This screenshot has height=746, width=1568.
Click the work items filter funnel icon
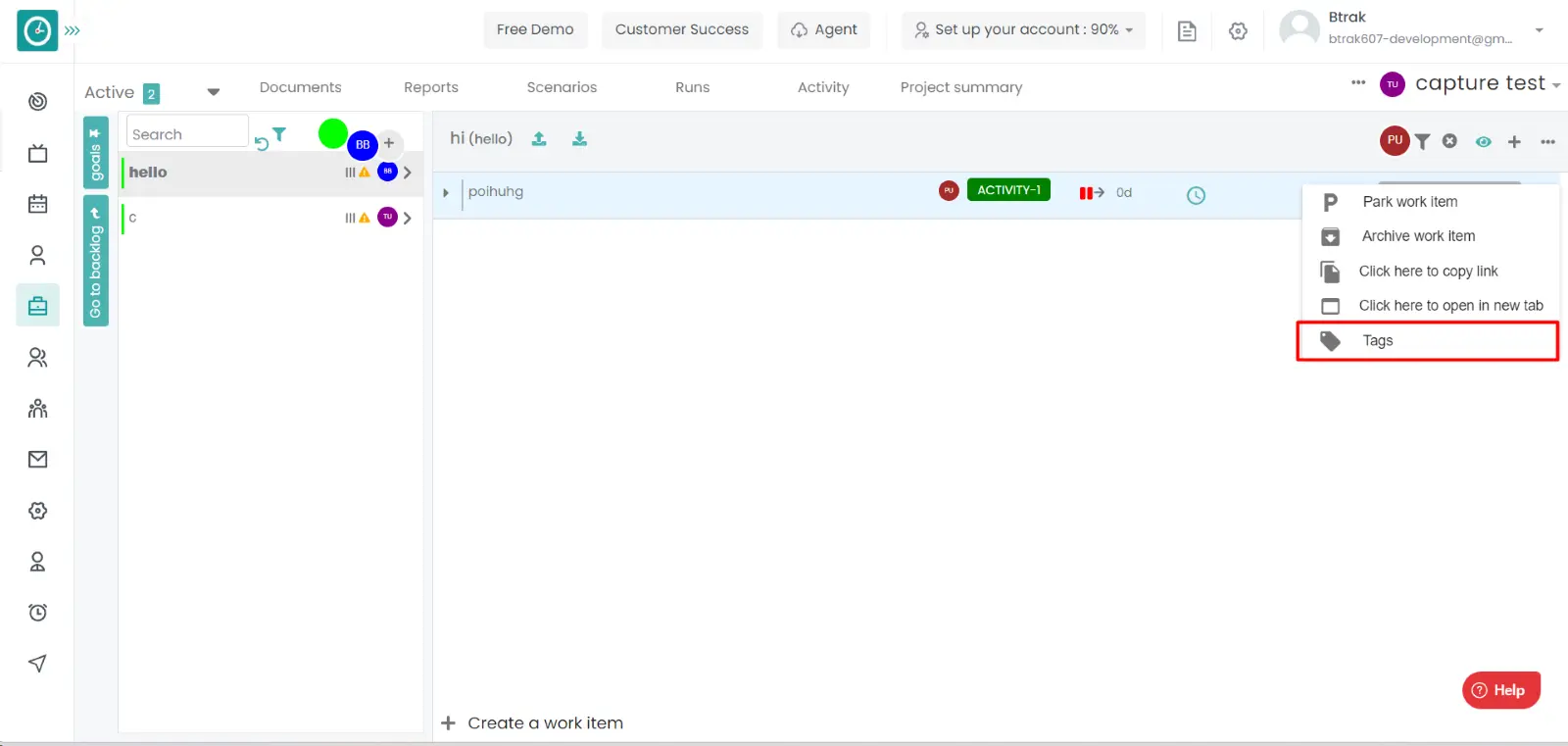[x=1422, y=142]
